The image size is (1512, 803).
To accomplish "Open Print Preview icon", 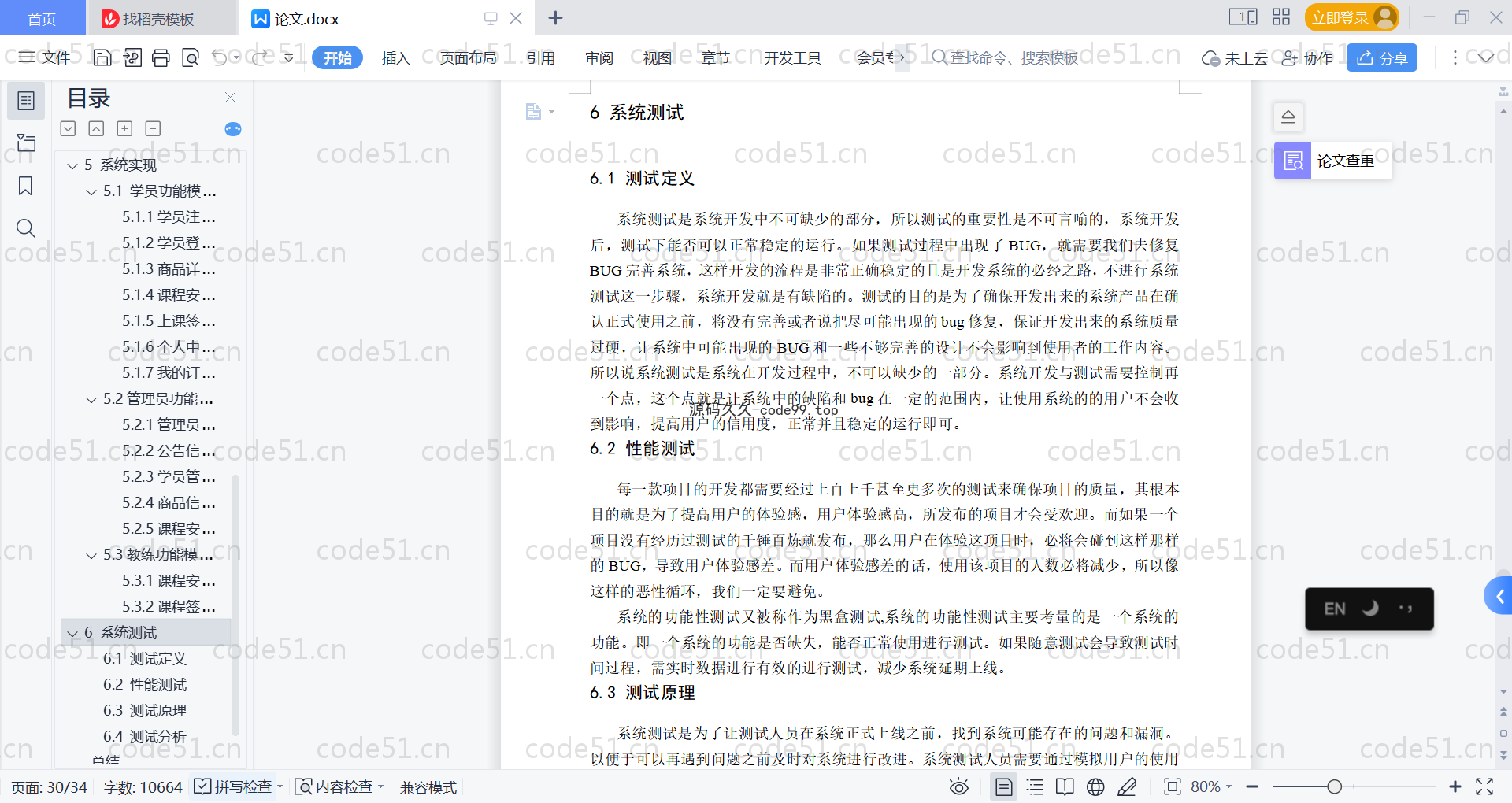I will click(x=190, y=57).
